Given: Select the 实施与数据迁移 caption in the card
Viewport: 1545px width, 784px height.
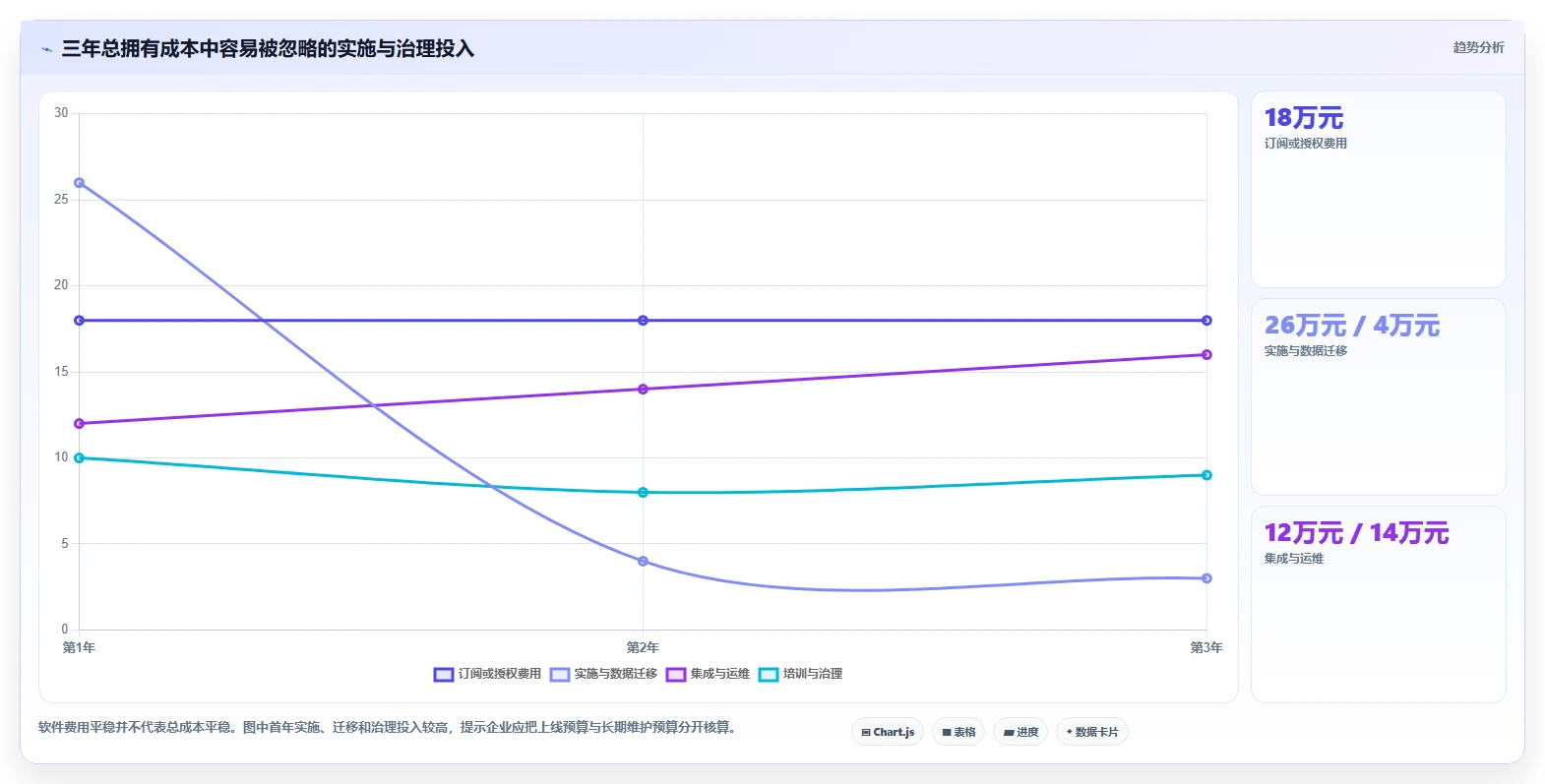Looking at the screenshot, I should pyautogui.click(x=1306, y=351).
